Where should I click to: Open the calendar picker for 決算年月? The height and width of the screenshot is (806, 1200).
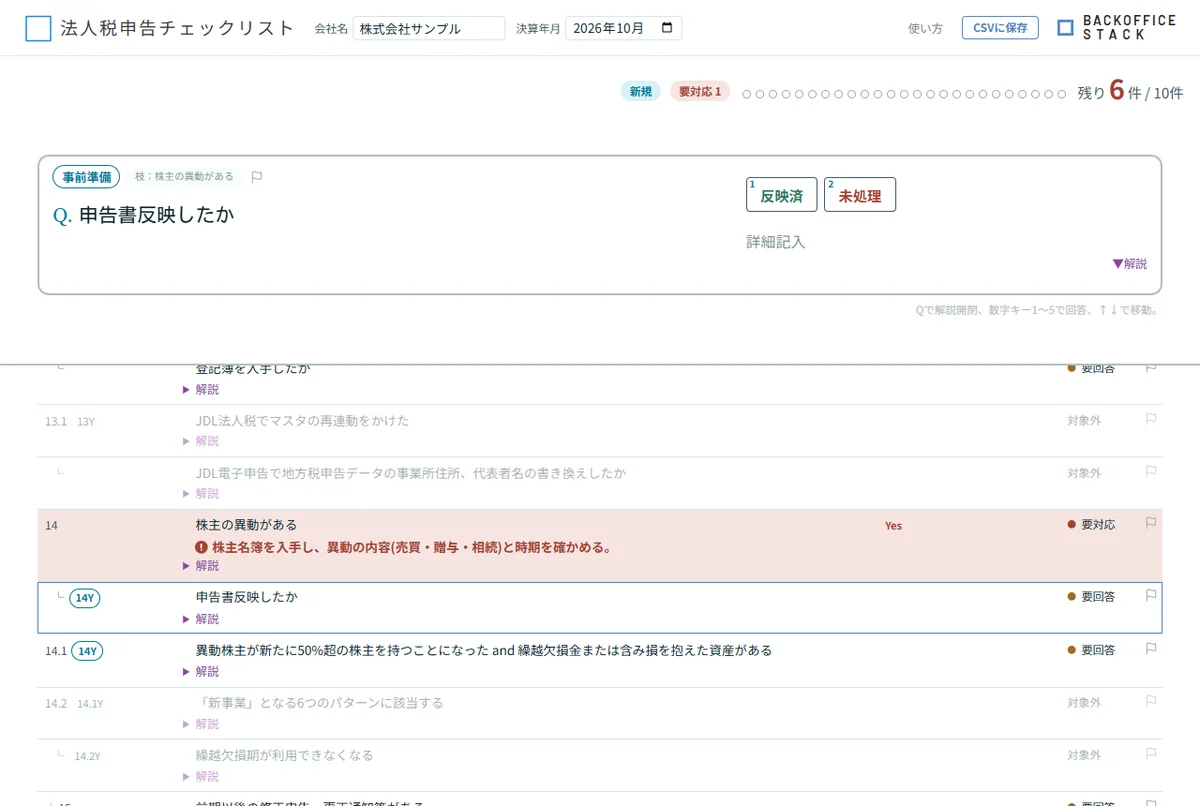tap(668, 28)
